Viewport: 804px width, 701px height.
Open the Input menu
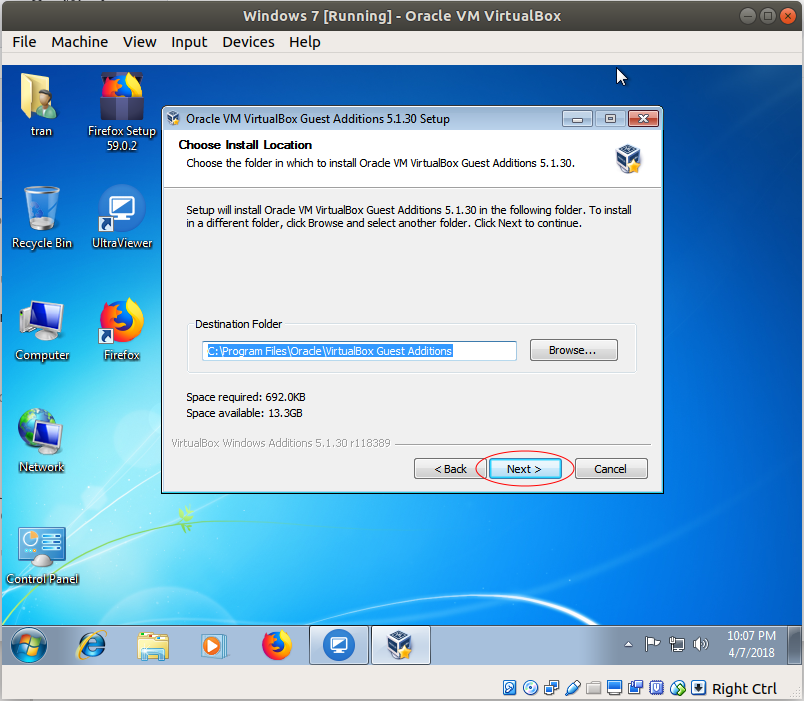(189, 42)
